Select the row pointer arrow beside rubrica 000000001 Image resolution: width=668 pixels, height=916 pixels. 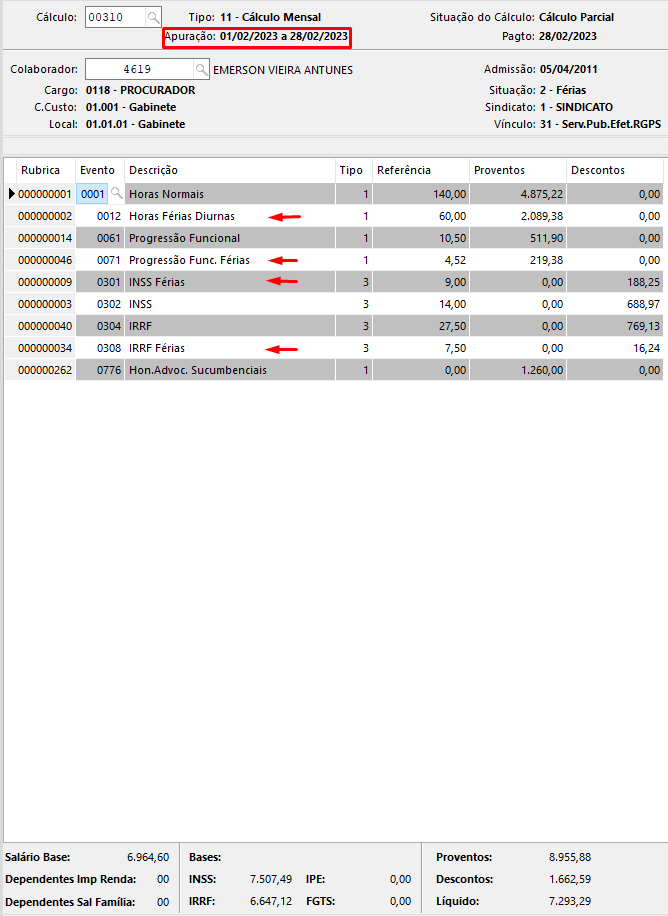[x=11, y=194]
